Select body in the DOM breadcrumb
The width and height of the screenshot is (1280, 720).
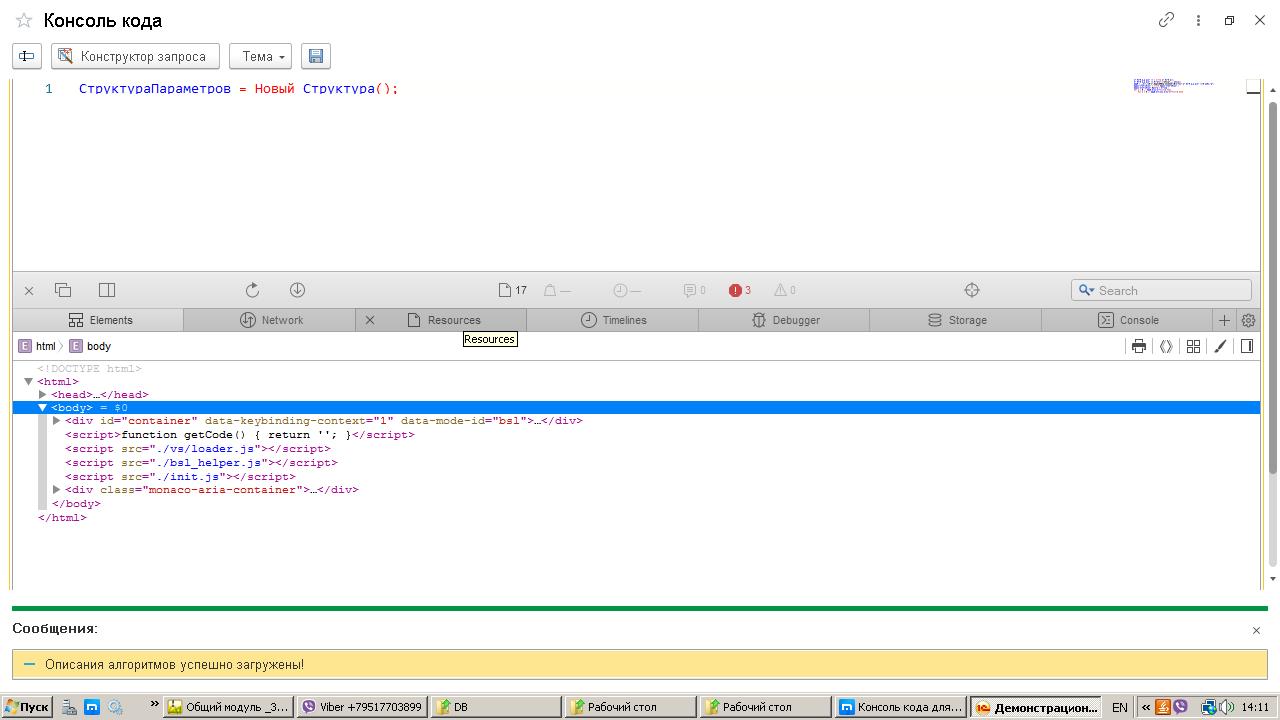pos(90,346)
